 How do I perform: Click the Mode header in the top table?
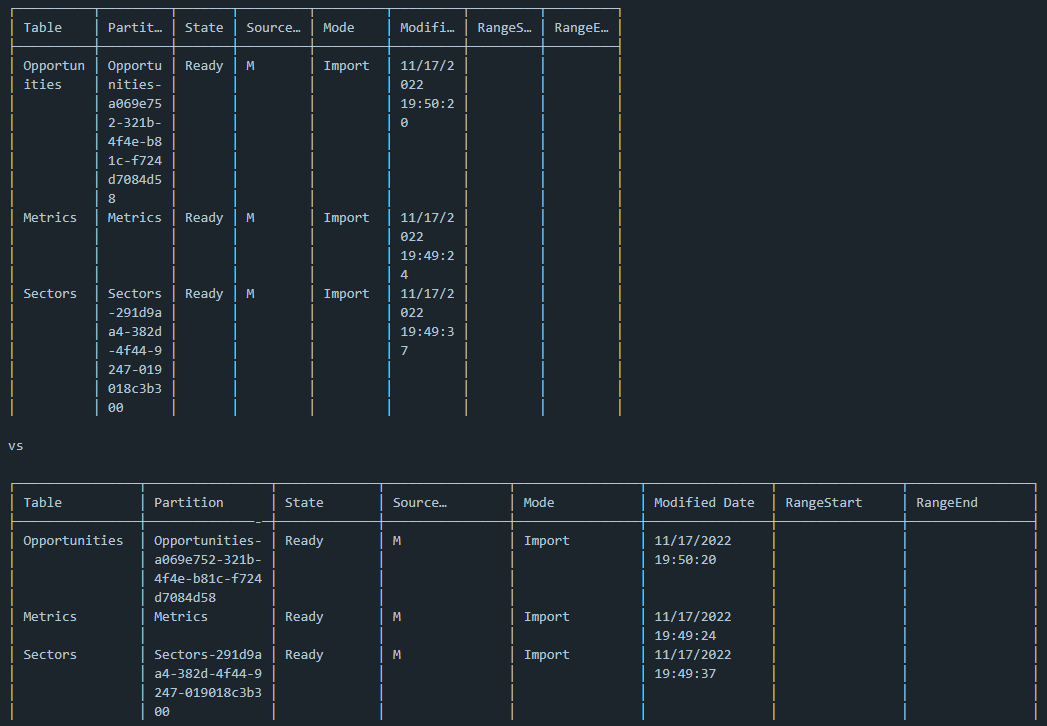coord(345,27)
